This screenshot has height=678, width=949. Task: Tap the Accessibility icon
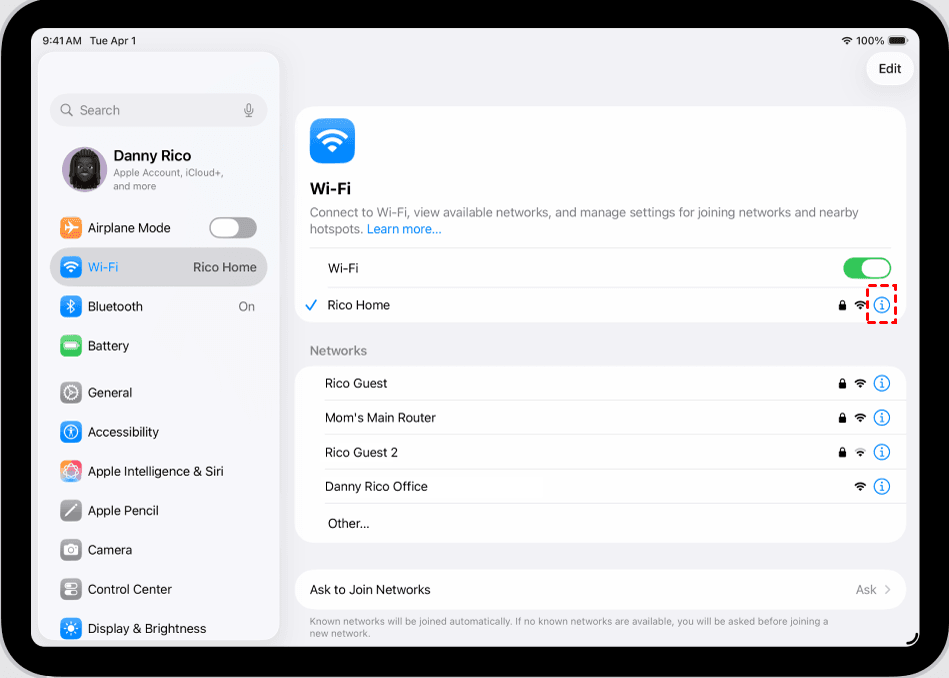71,432
